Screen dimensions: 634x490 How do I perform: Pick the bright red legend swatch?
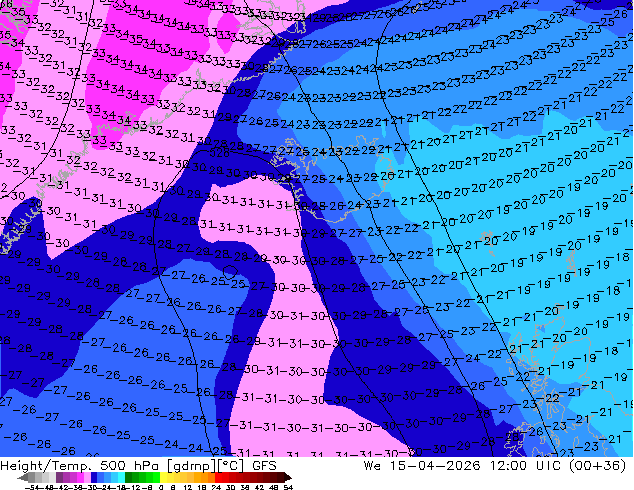218,477
